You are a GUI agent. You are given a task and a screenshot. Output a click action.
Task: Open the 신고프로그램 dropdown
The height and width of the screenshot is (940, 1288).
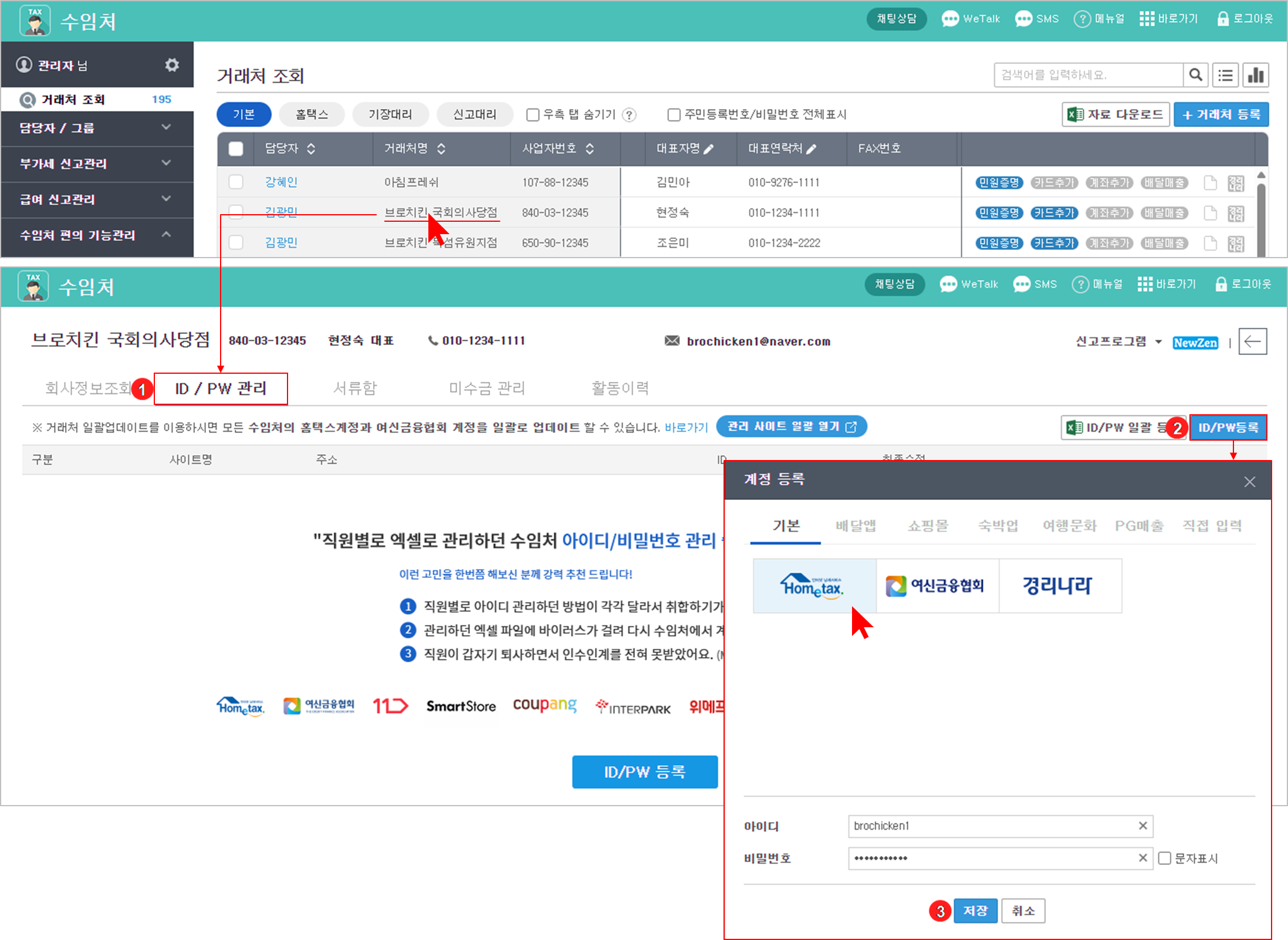pyautogui.click(x=1118, y=341)
